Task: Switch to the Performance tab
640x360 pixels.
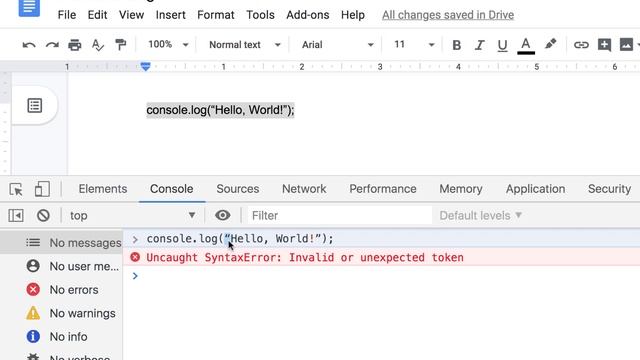Action: [383, 189]
